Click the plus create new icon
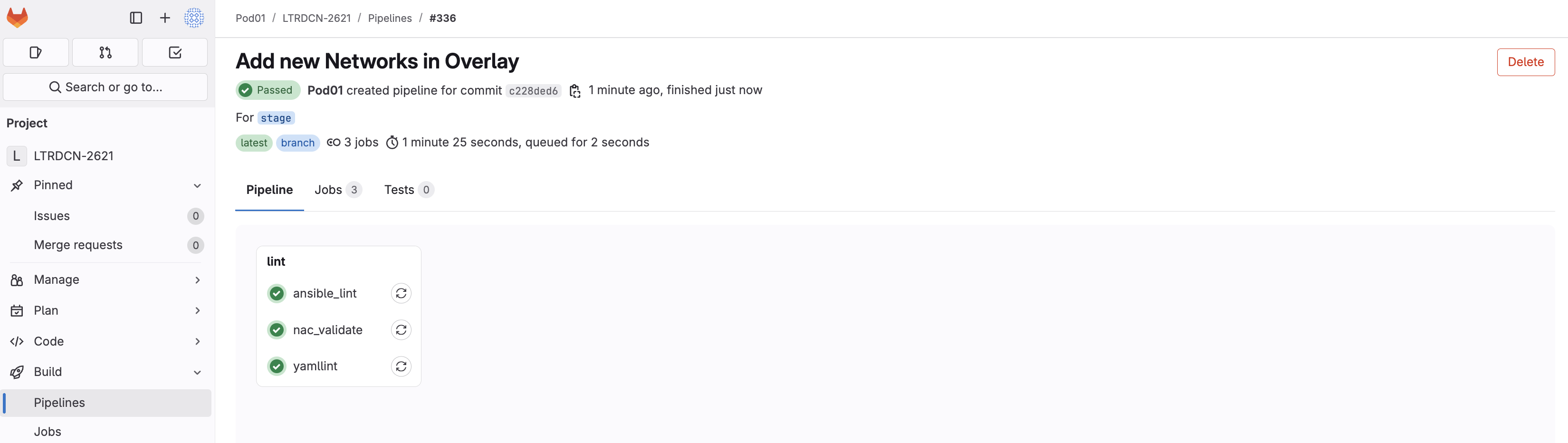The image size is (1568, 443). (x=165, y=18)
